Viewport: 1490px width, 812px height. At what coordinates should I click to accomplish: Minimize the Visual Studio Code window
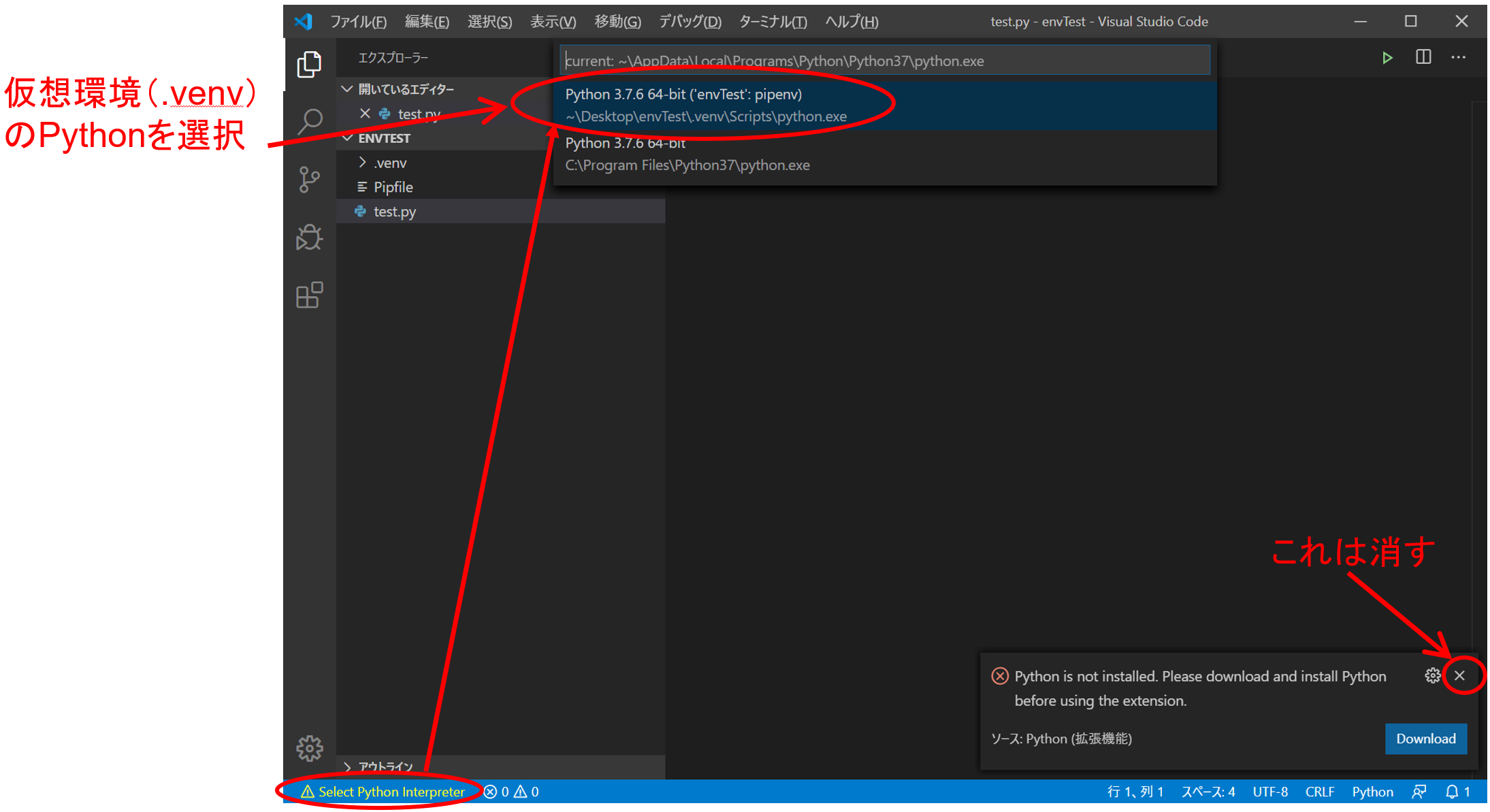[x=1360, y=22]
